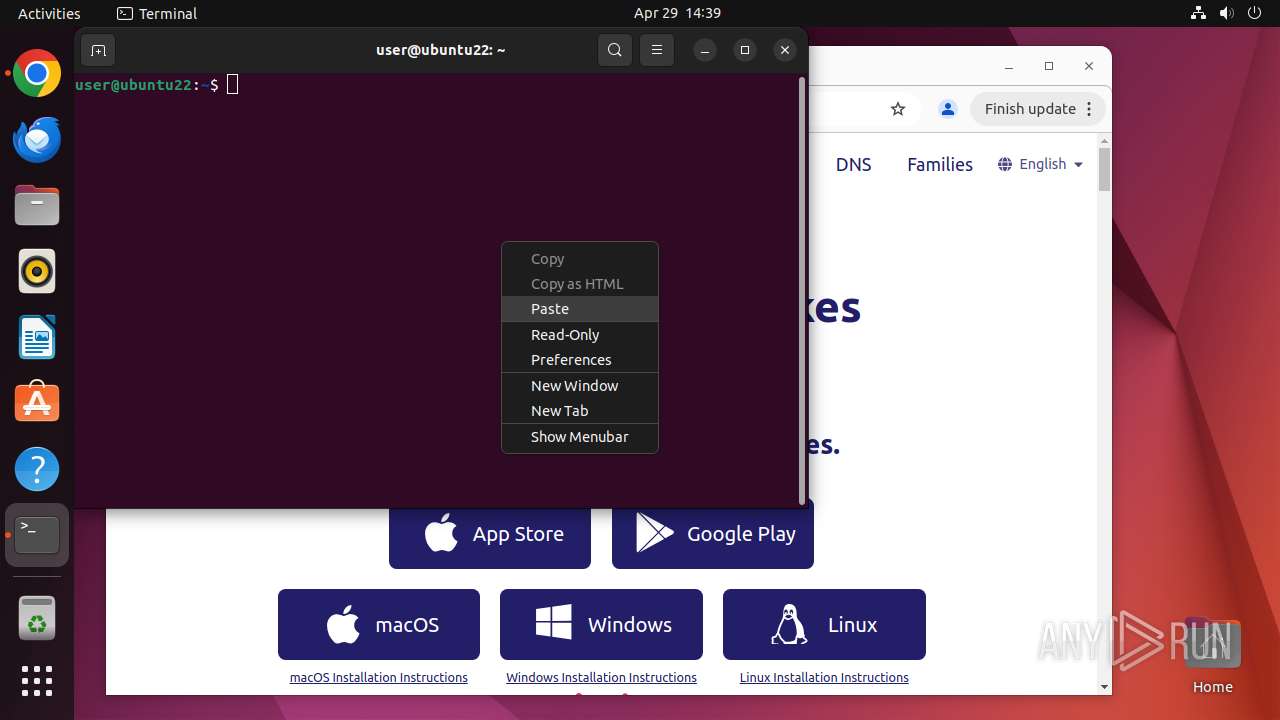Image resolution: width=1280 pixels, height=720 pixels.
Task: Click the Linux download button
Action: (x=824, y=624)
